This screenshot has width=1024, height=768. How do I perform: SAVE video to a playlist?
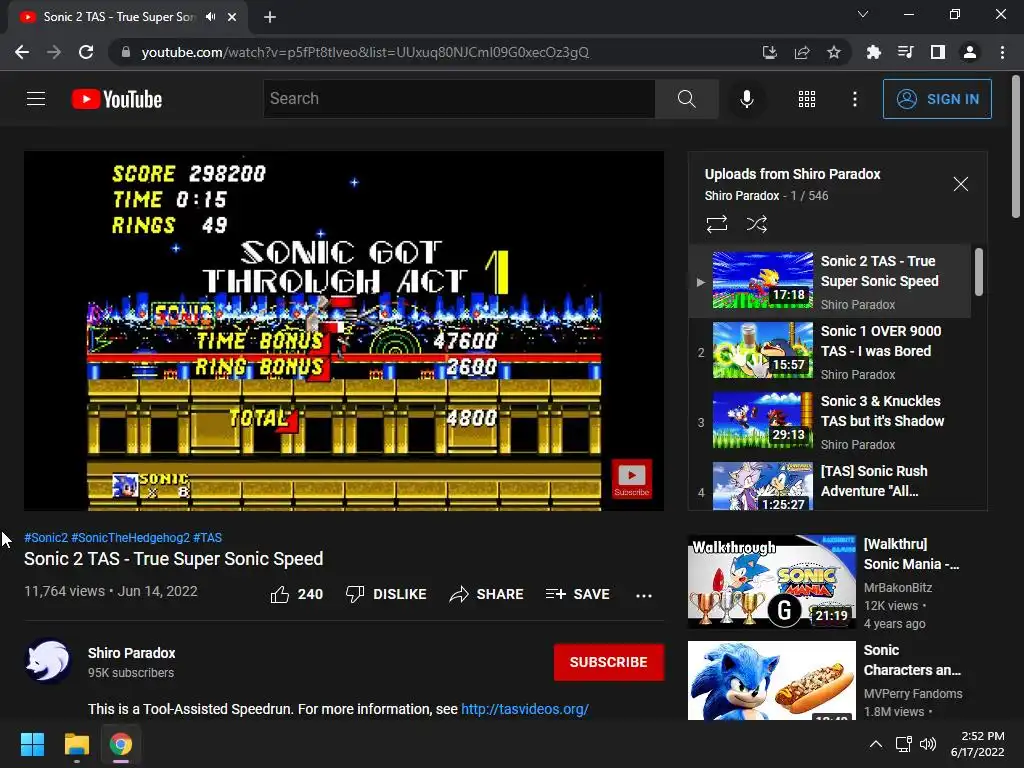(x=578, y=594)
